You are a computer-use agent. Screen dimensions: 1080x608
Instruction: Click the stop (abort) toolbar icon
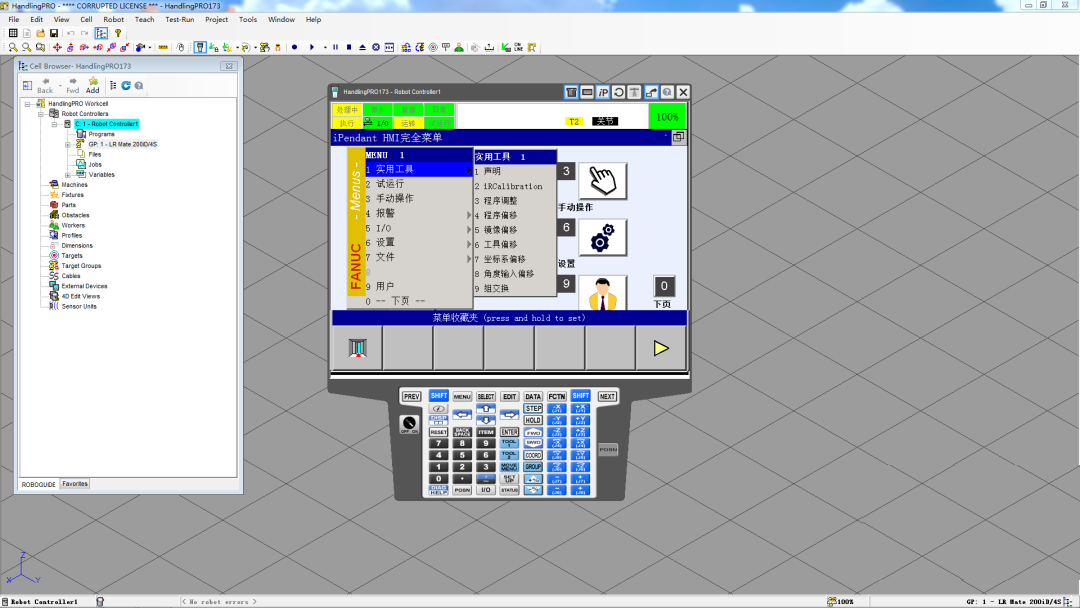(349, 48)
